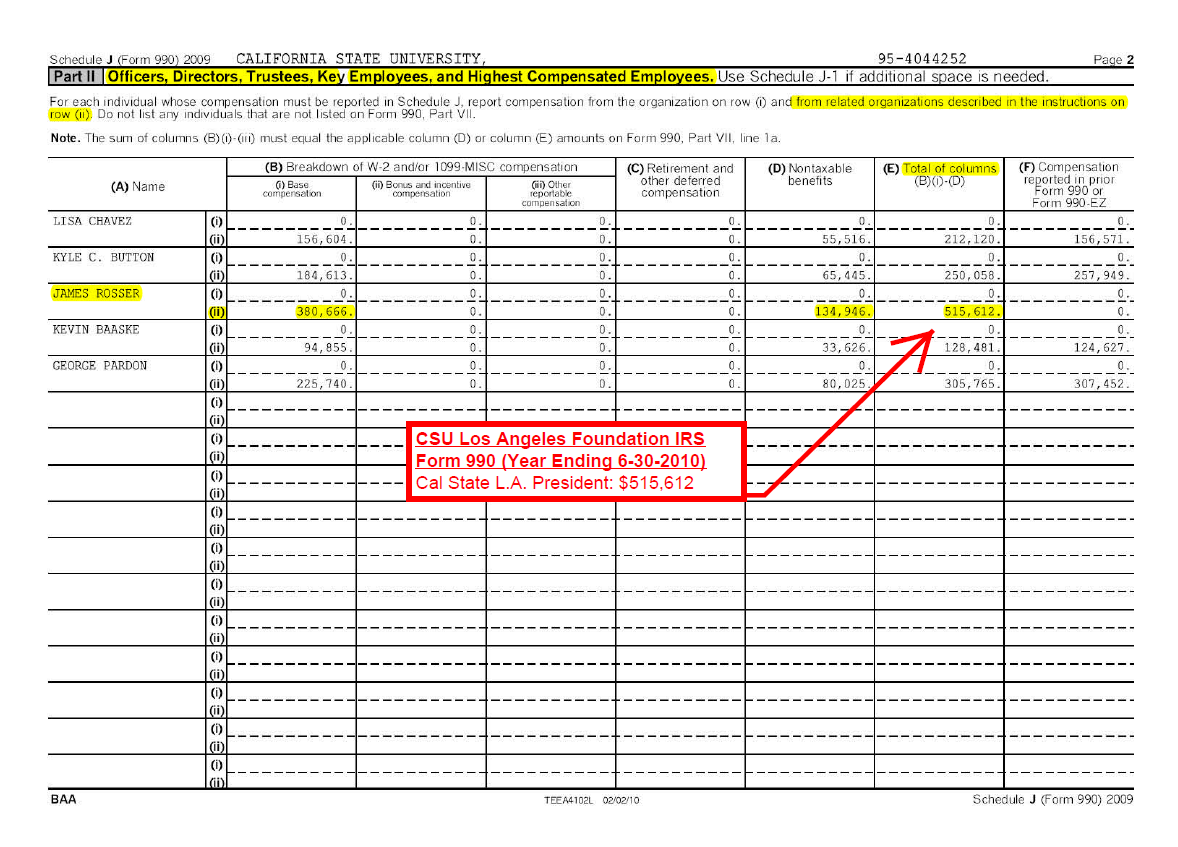Image resolution: width=1178 pixels, height=847 pixels.
Task: Select the highlighted 515,612 total in table
Action: click(972, 311)
